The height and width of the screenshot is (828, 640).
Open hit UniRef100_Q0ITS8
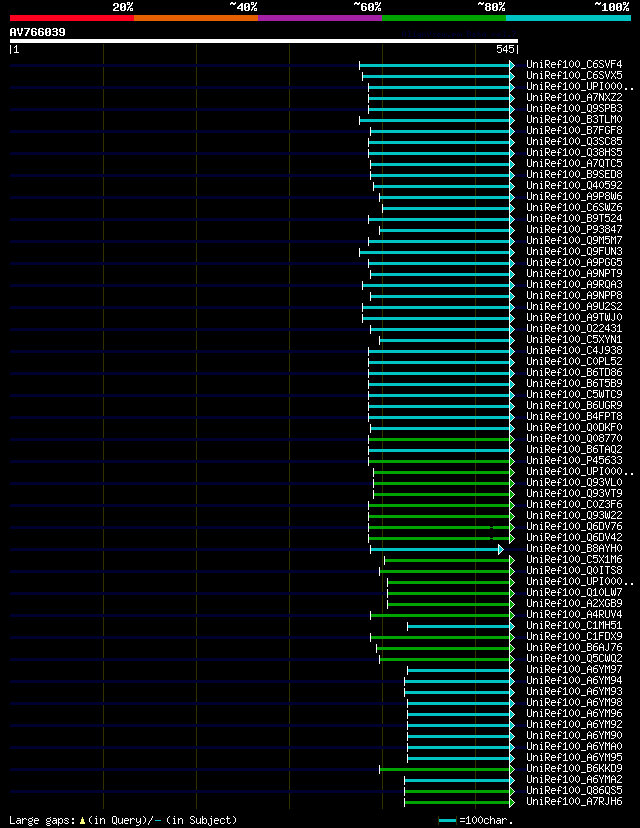click(574, 570)
